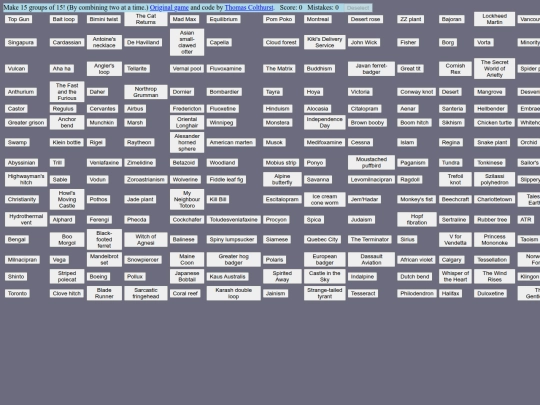The image size is (540, 405).
Task: Select the Bajoran tile
Action: (451, 19)
